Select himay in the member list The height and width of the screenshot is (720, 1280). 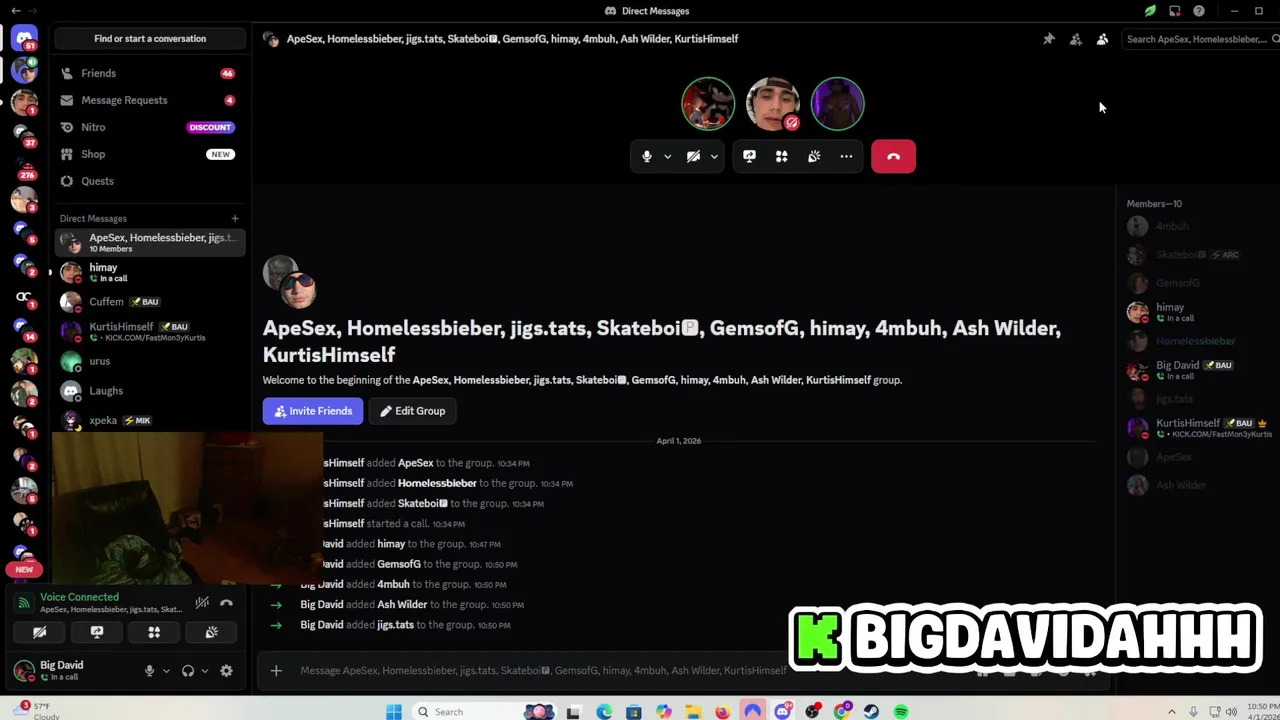click(x=1198, y=312)
